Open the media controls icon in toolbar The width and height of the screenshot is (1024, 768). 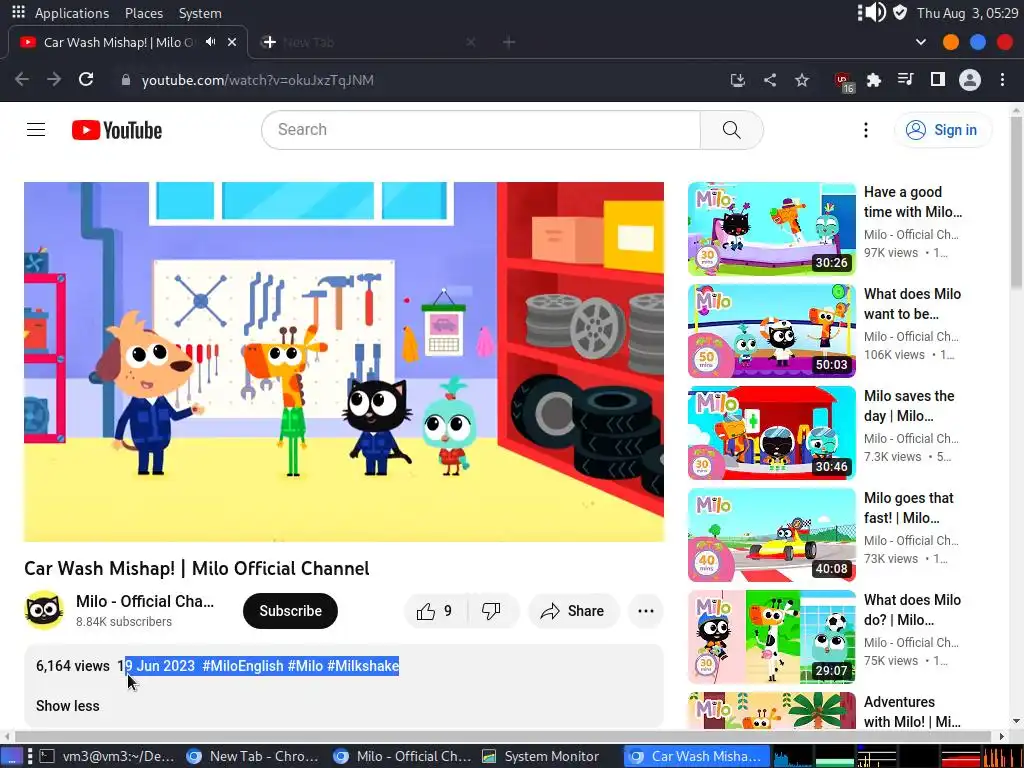(x=906, y=80)
